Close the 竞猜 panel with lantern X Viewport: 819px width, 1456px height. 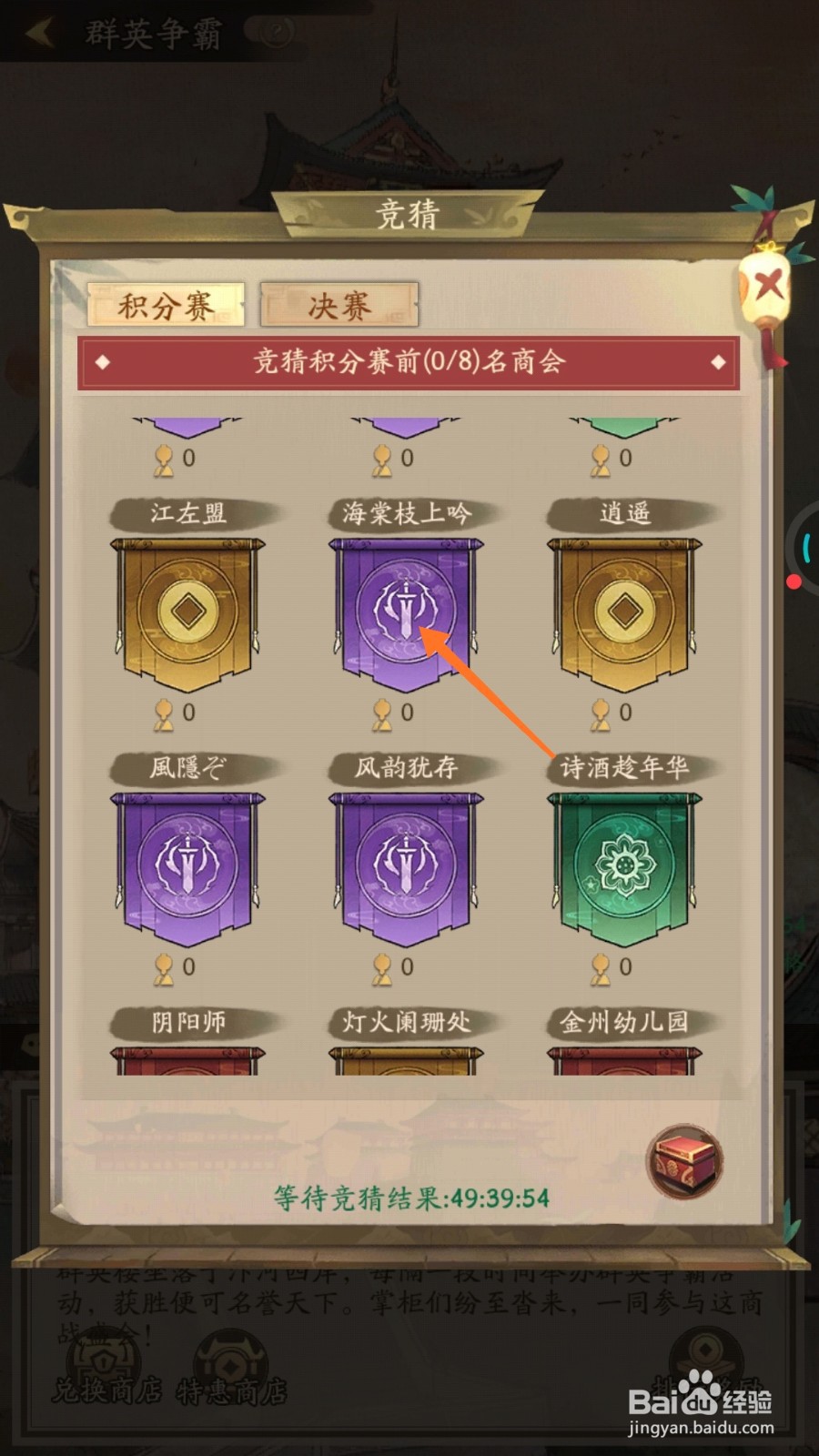pyautogui.click(x=766, y=287)
